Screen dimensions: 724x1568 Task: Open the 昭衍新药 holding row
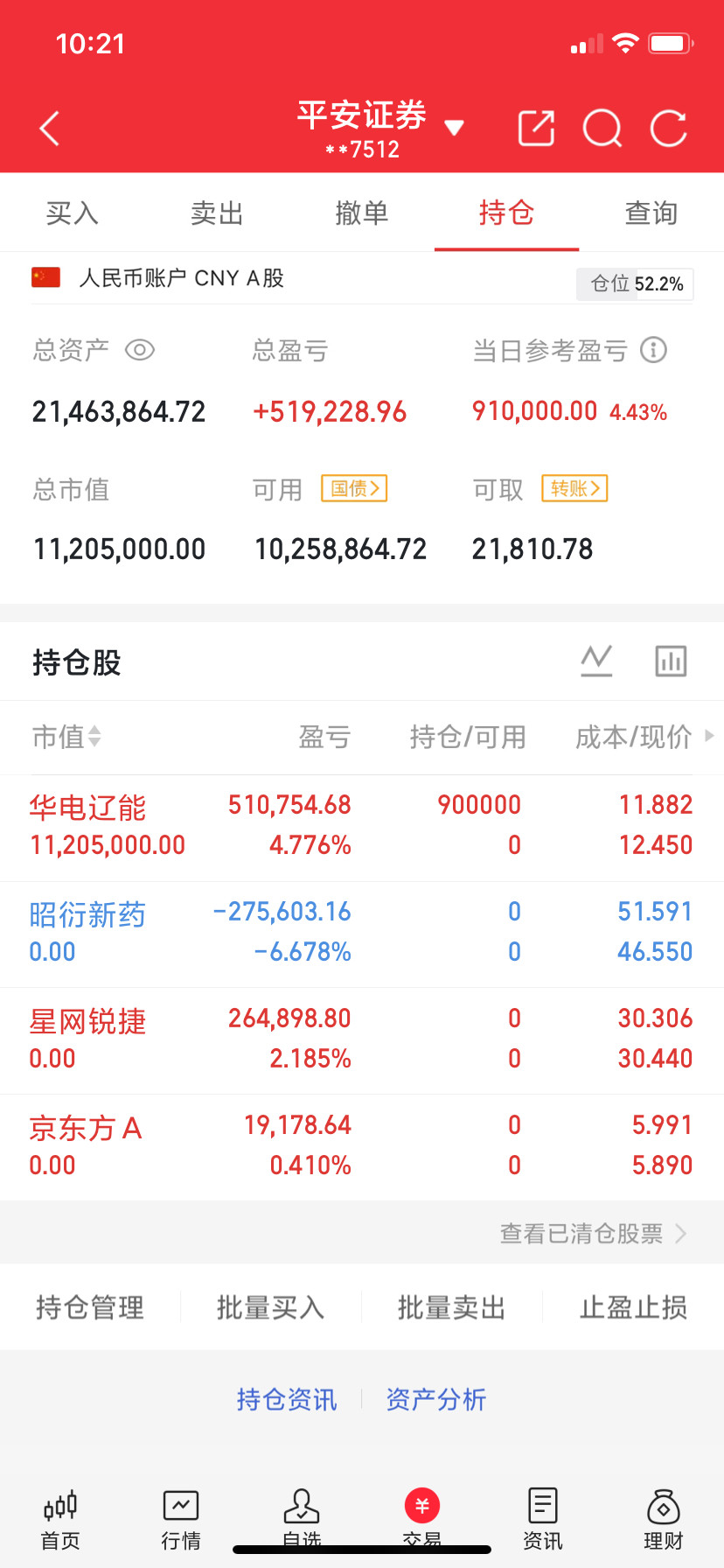[x=362, y=934]
